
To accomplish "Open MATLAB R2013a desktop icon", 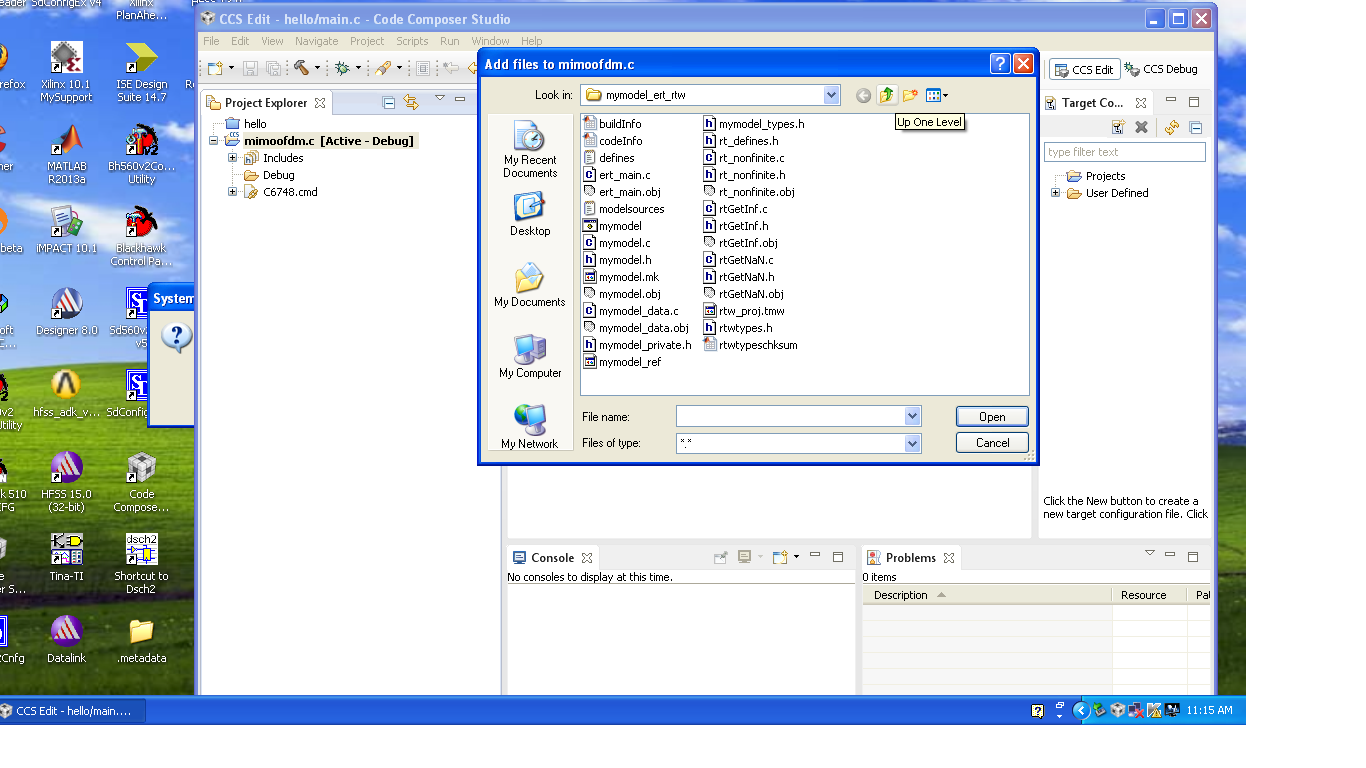I will pyautogui.click(x=67, y=153).
